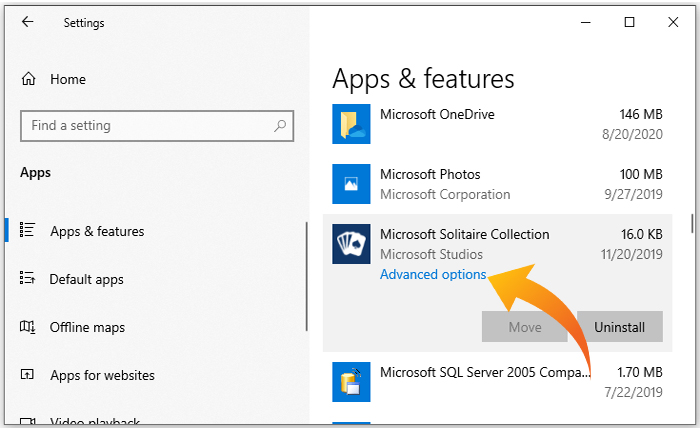Click the SQL Server 2005 Compact icon
Viewport: 700px width, 430px height.
coord(351,382)
